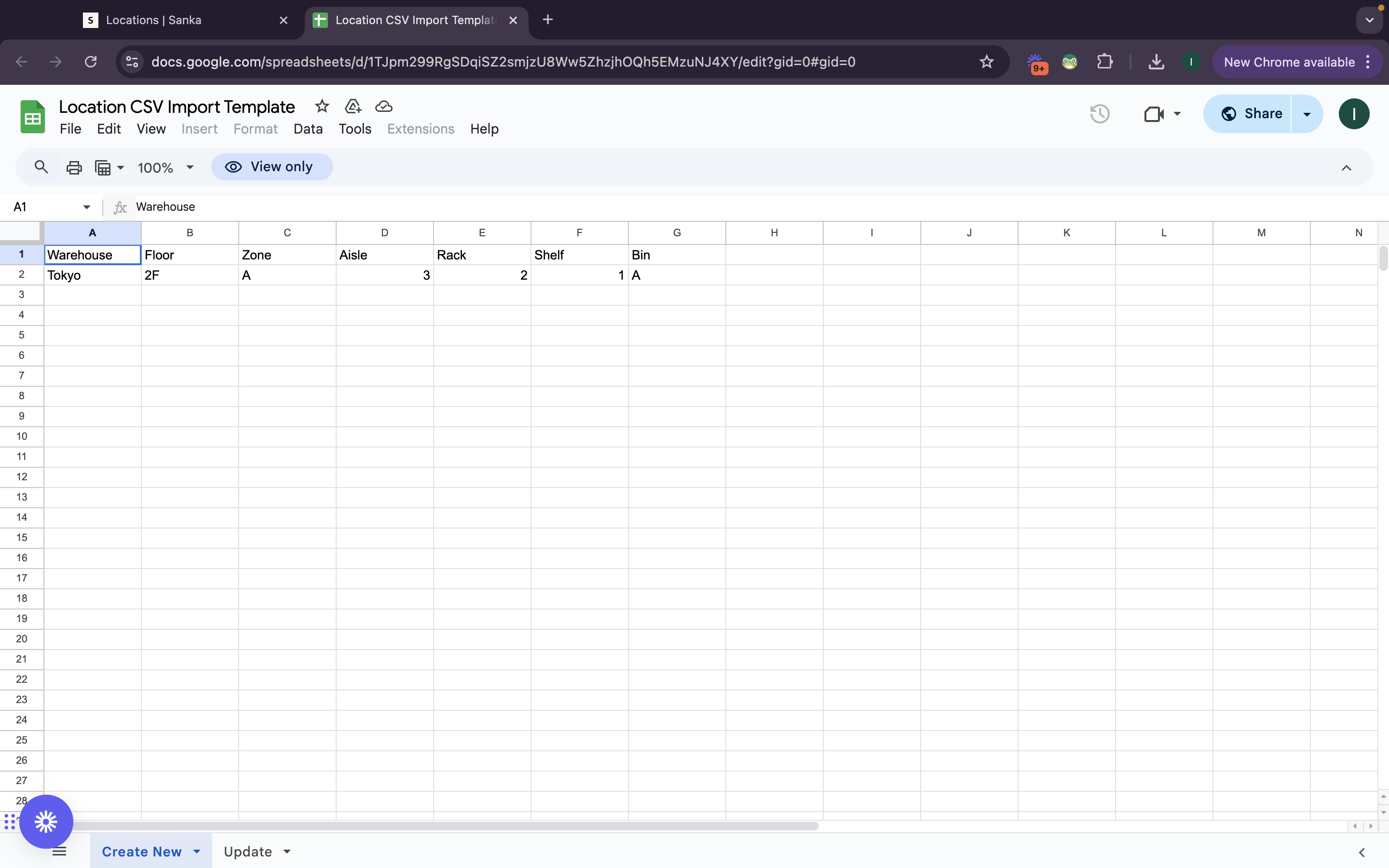Switch to the Update sheet tab
The image size is (1389, 868).
point(247,851)
